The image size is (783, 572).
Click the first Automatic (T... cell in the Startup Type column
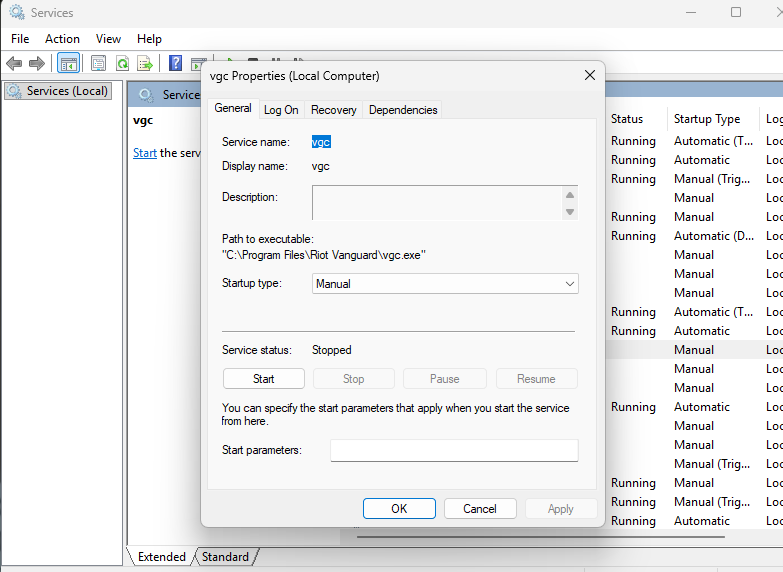click(x=713, y=141)
